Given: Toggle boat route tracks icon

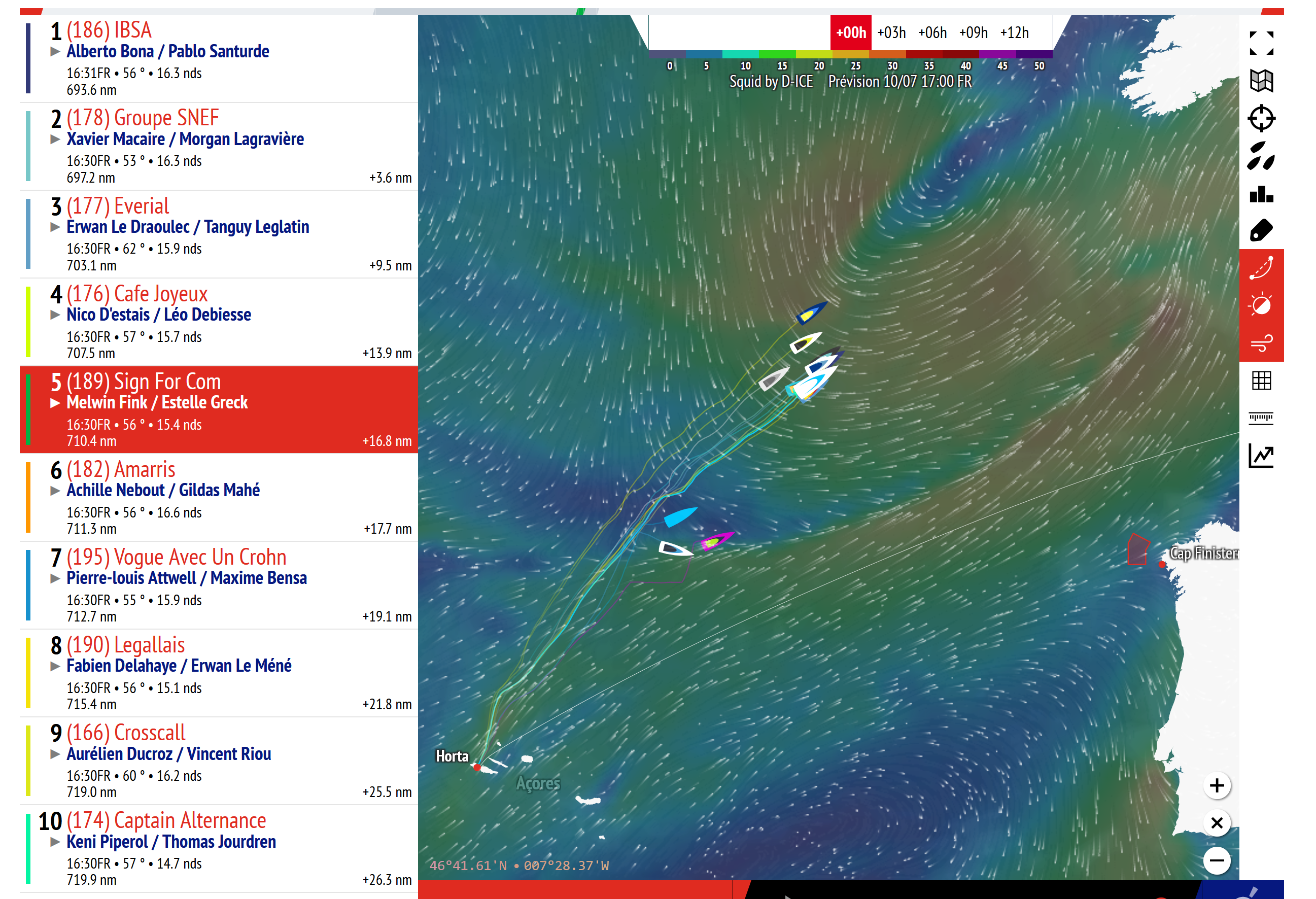Looking at the screenshot, I should click(x=1261, y=268).
